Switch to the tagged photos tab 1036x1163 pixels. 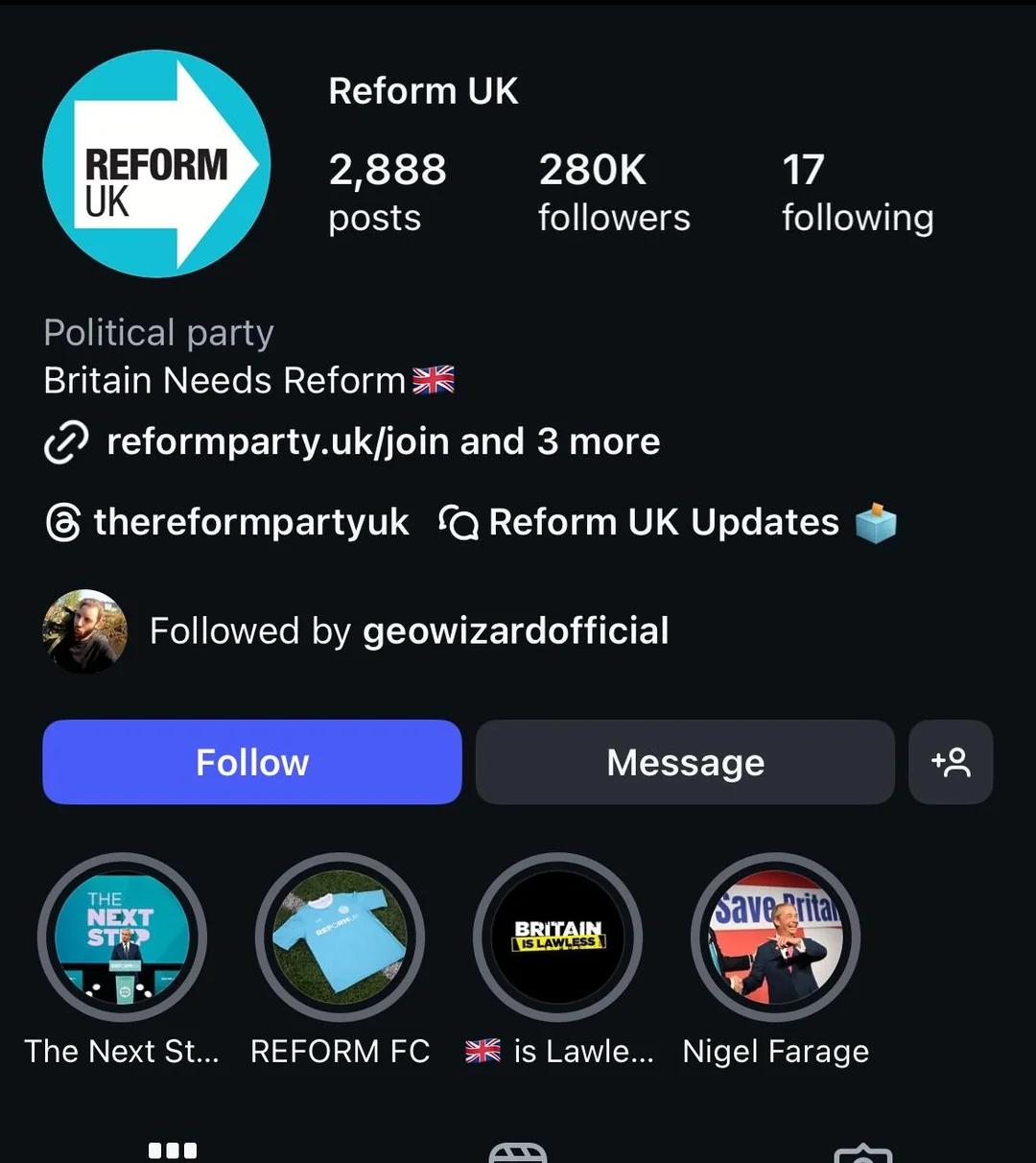tap(863, 1151)
